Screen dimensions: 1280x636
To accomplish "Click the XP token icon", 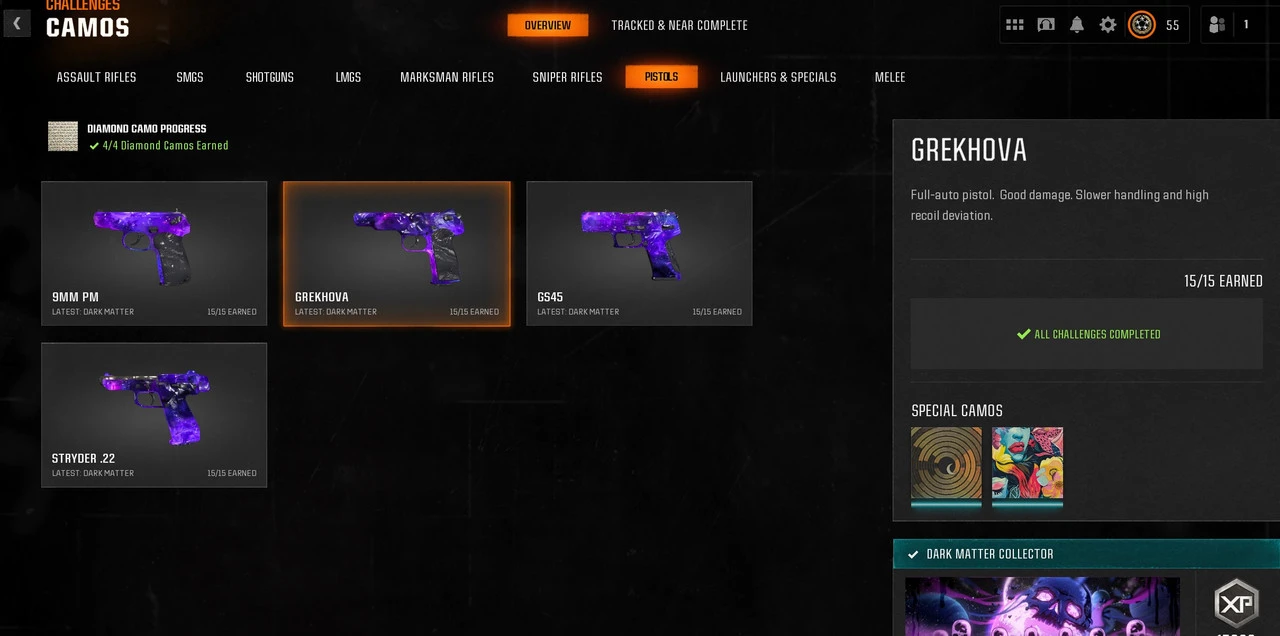I will (x=1237, y=603).
